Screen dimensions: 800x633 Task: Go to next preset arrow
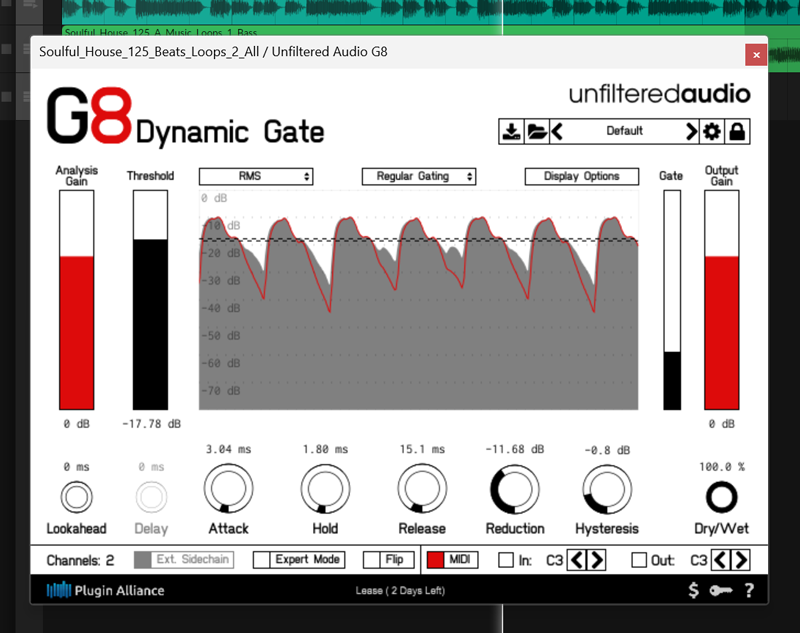pyautogui.click(x=691, y=132)
